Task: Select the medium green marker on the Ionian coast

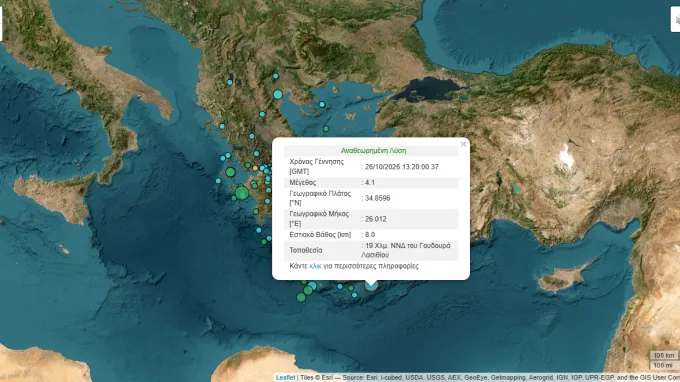Action: pos(230,172)
